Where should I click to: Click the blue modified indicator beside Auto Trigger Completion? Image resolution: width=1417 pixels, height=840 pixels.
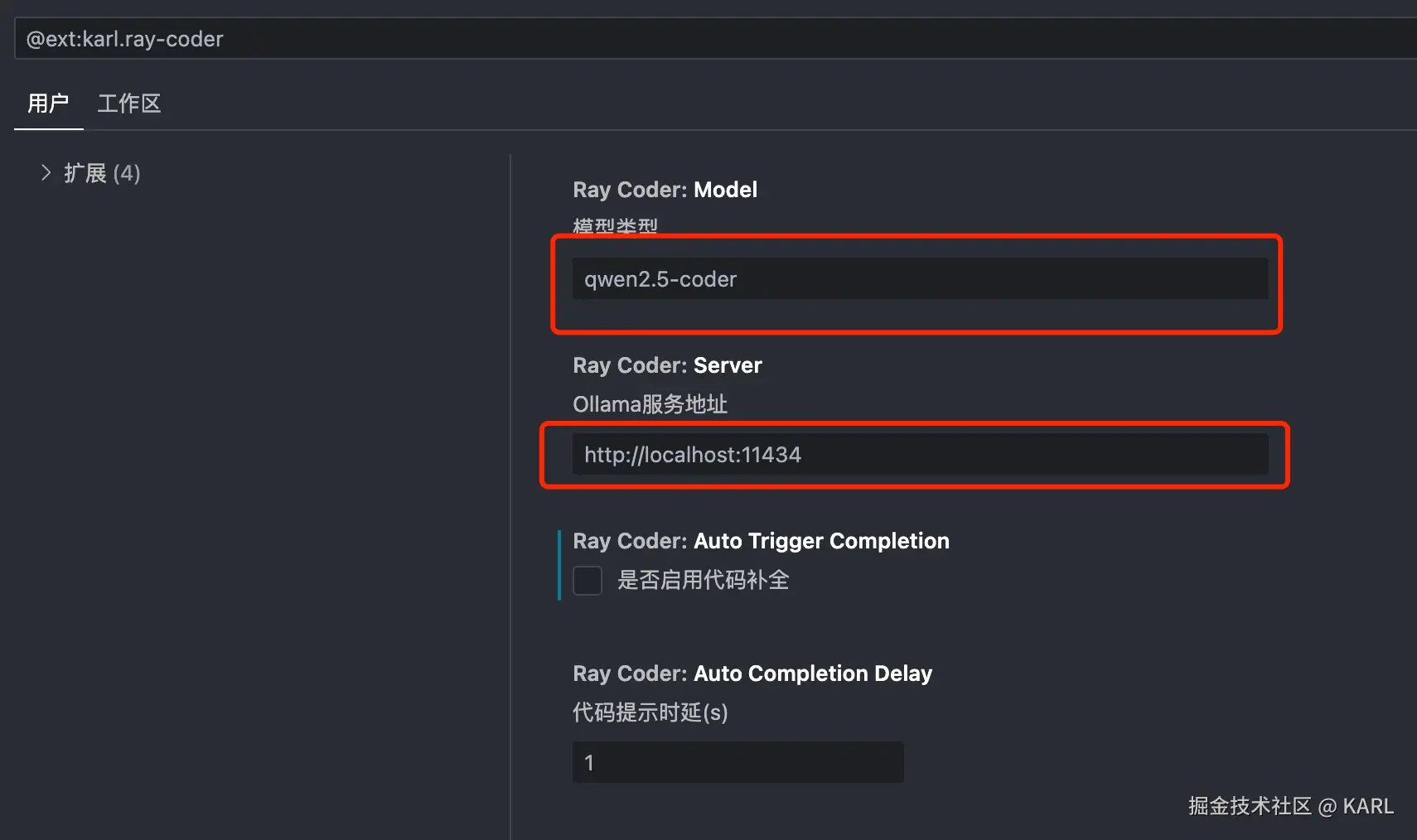click(x=559, y=565)
